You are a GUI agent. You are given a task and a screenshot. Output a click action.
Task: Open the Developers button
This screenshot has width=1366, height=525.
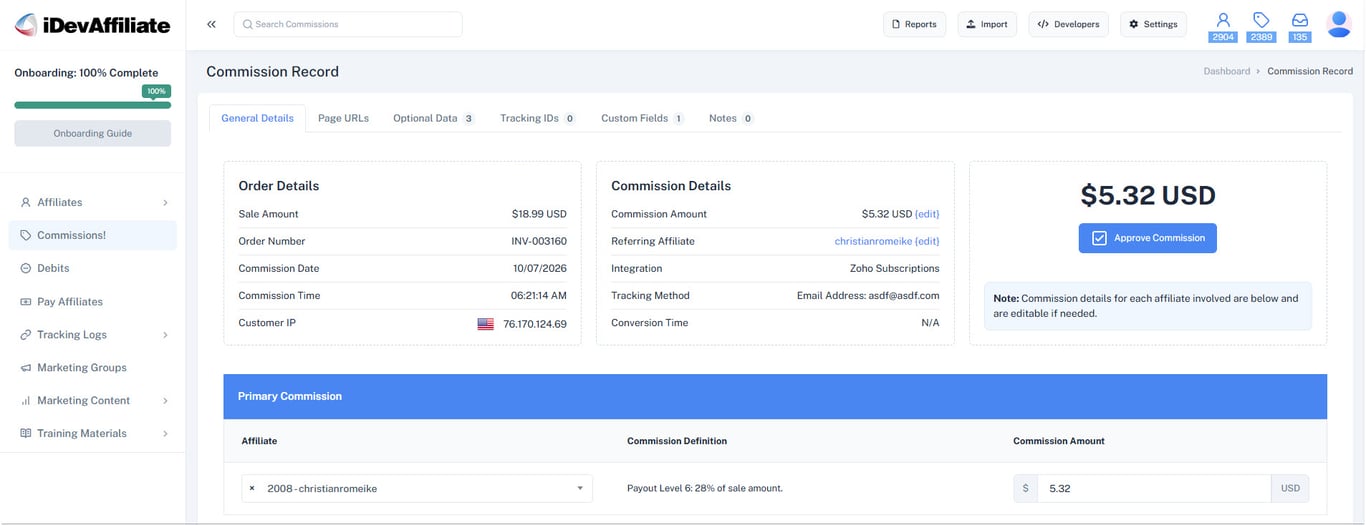pos(1068,24)
